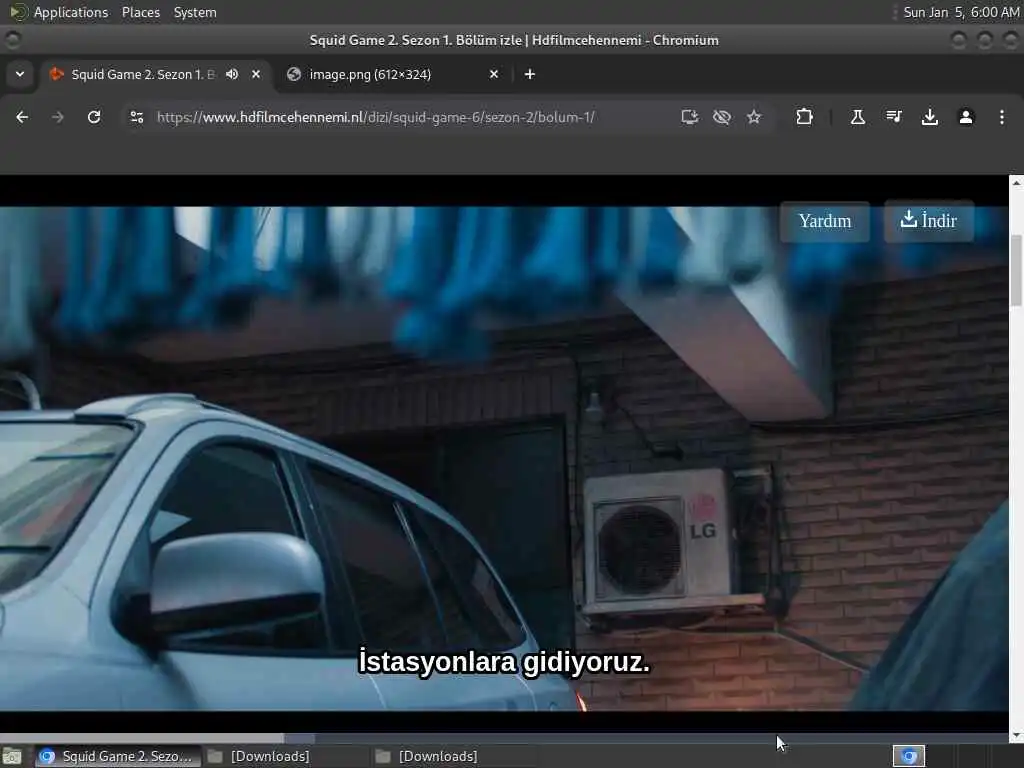Bookmark this page with the star icon
Image resolution: width=1024 pixels, height=768 pixels.
click(x=754, y=117)
